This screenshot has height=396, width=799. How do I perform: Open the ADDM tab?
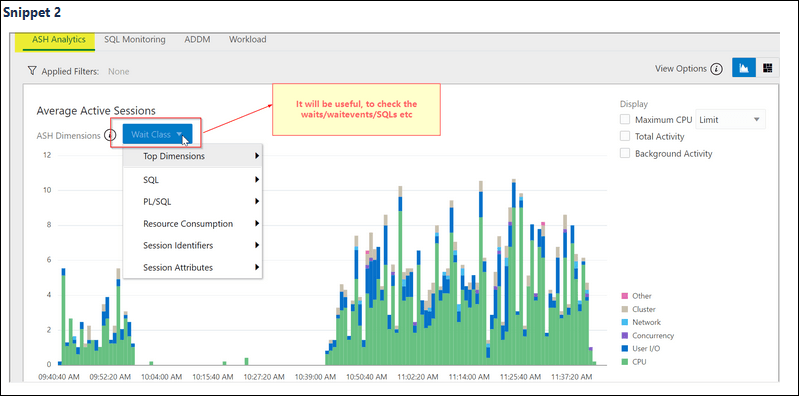(197, 40)
